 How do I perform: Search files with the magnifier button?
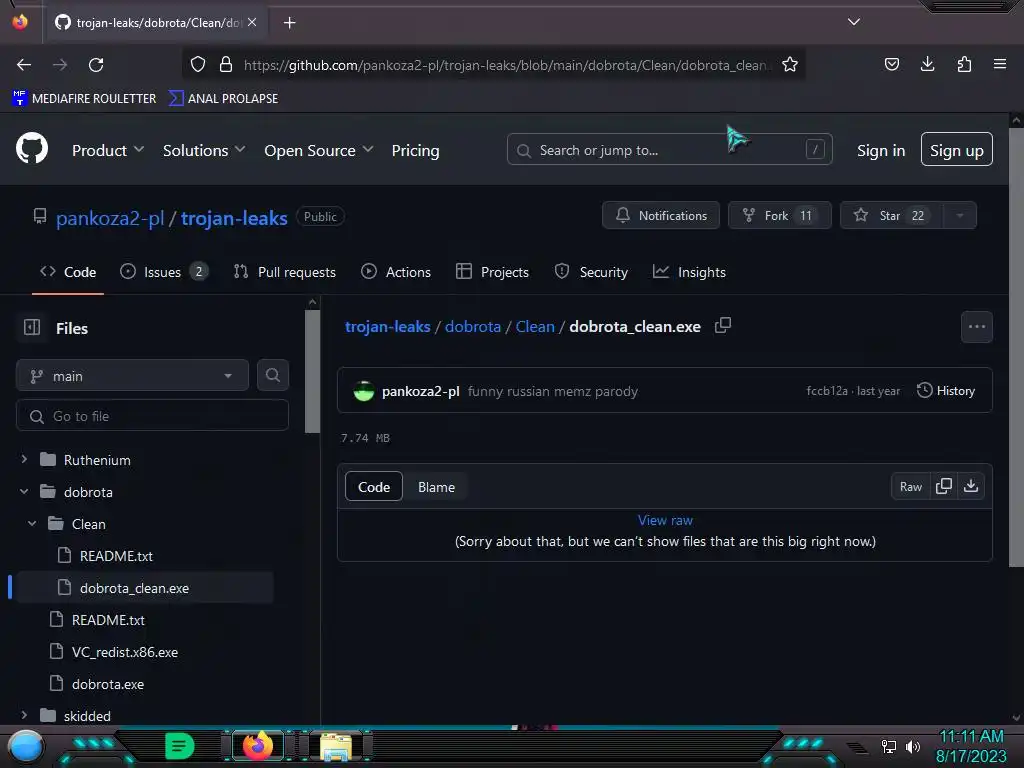273,375
